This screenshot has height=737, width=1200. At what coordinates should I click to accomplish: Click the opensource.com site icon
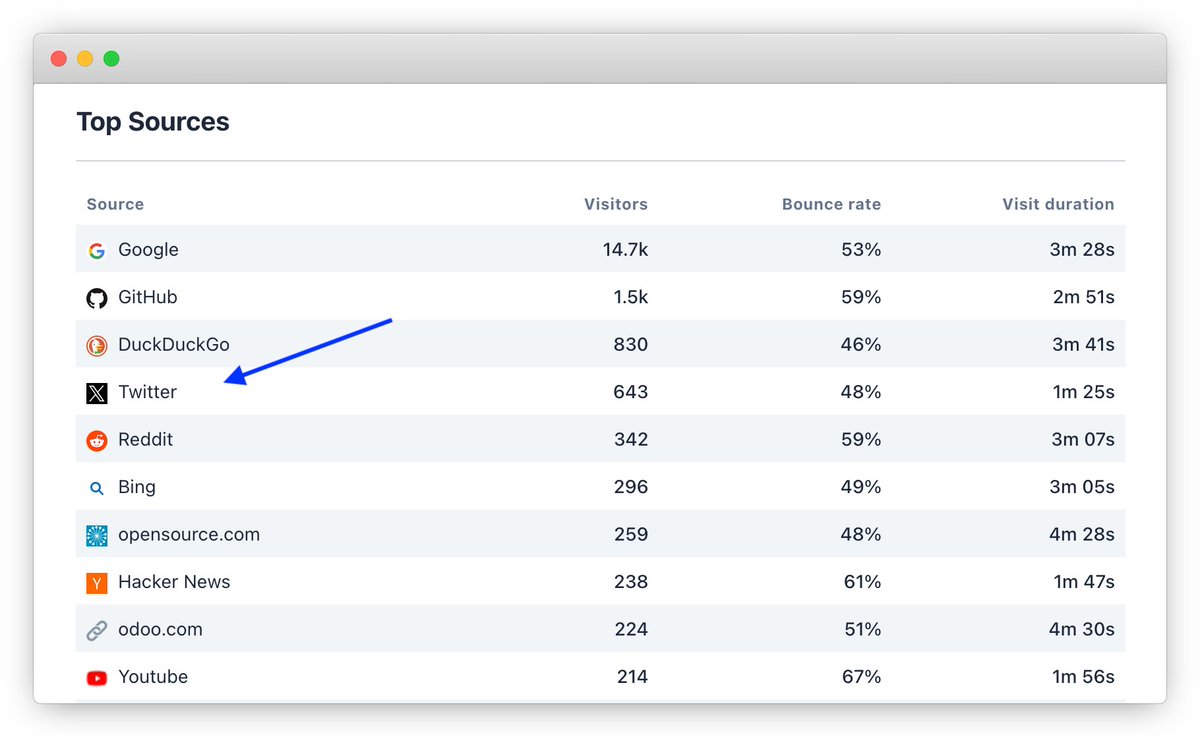96,534
